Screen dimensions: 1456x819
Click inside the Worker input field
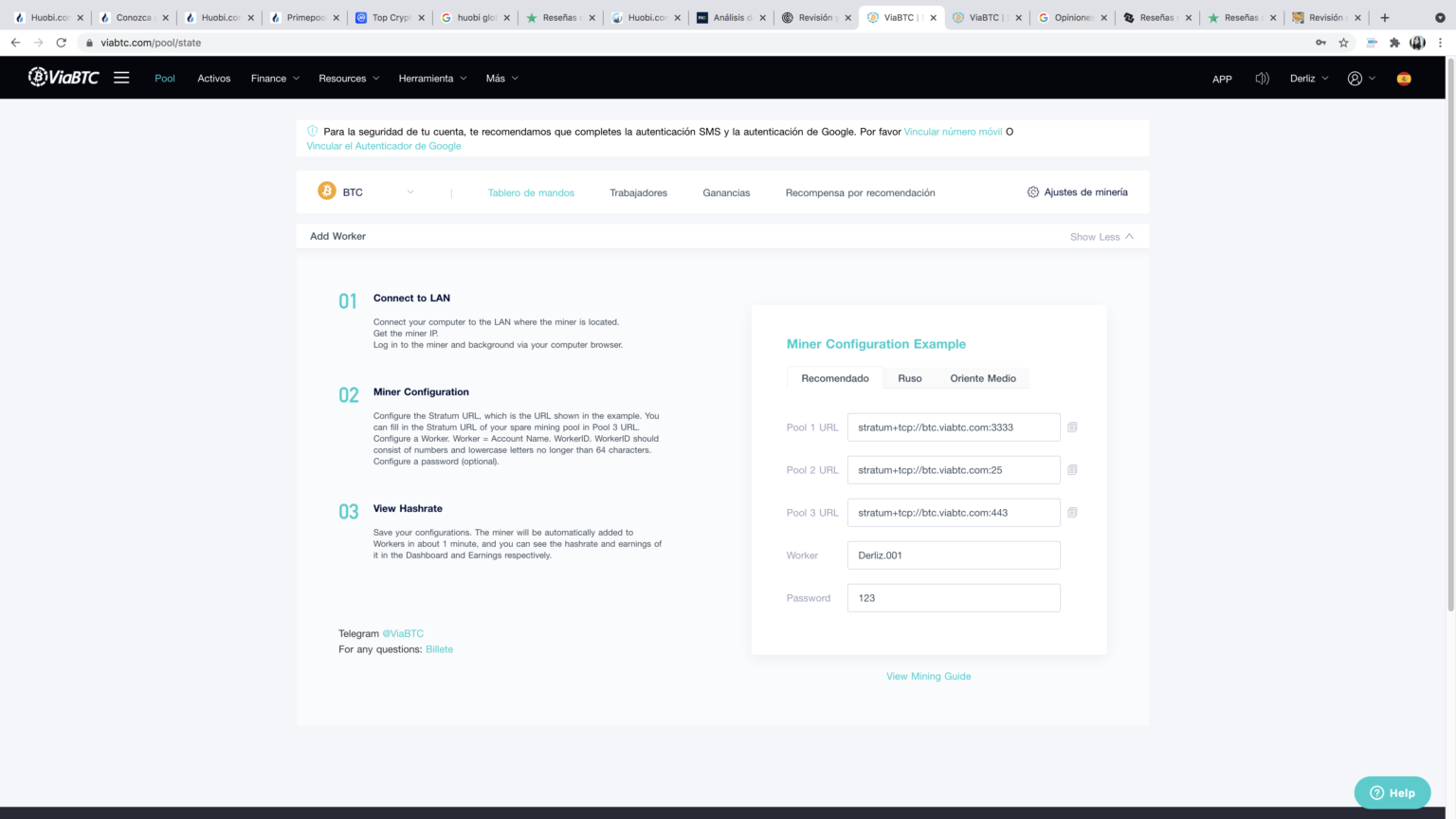(953, 555)
